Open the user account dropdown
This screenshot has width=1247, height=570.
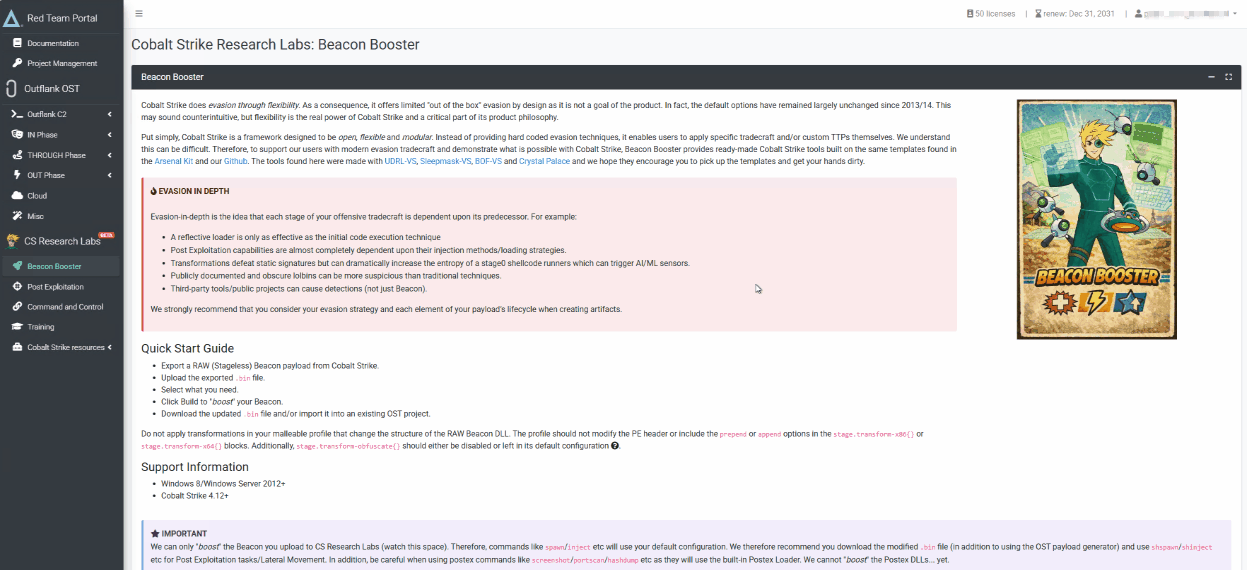point(1187,14)
